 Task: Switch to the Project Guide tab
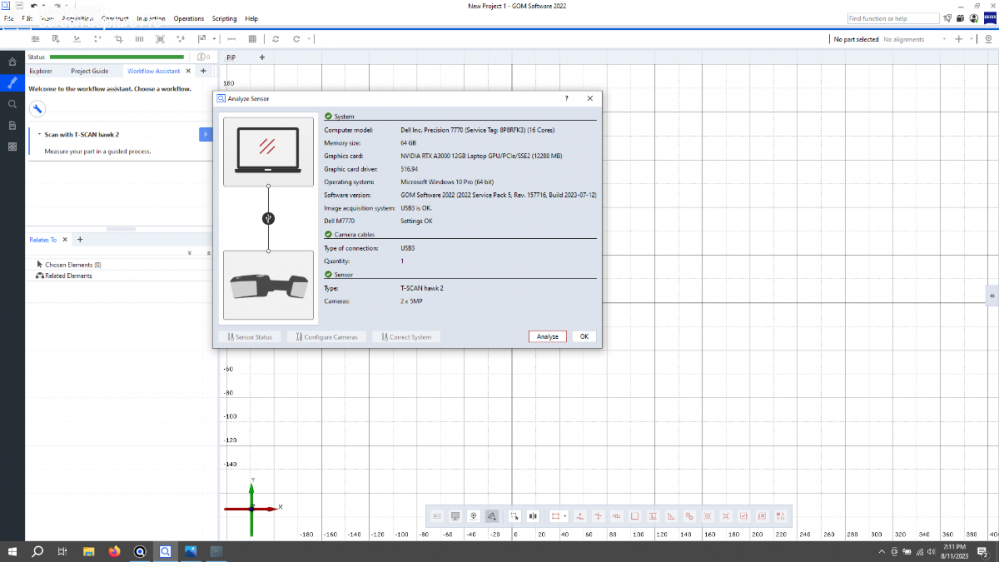pyautogui.click(x=89, y=71)
